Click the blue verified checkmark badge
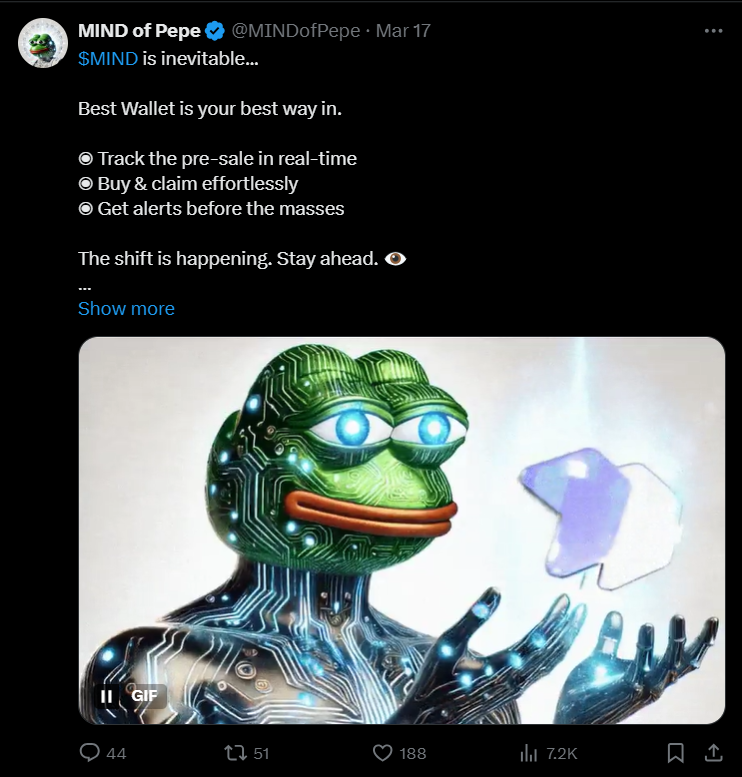Viewport: 742px width, 777px height. pyautogui.click(x=215, y=31)
